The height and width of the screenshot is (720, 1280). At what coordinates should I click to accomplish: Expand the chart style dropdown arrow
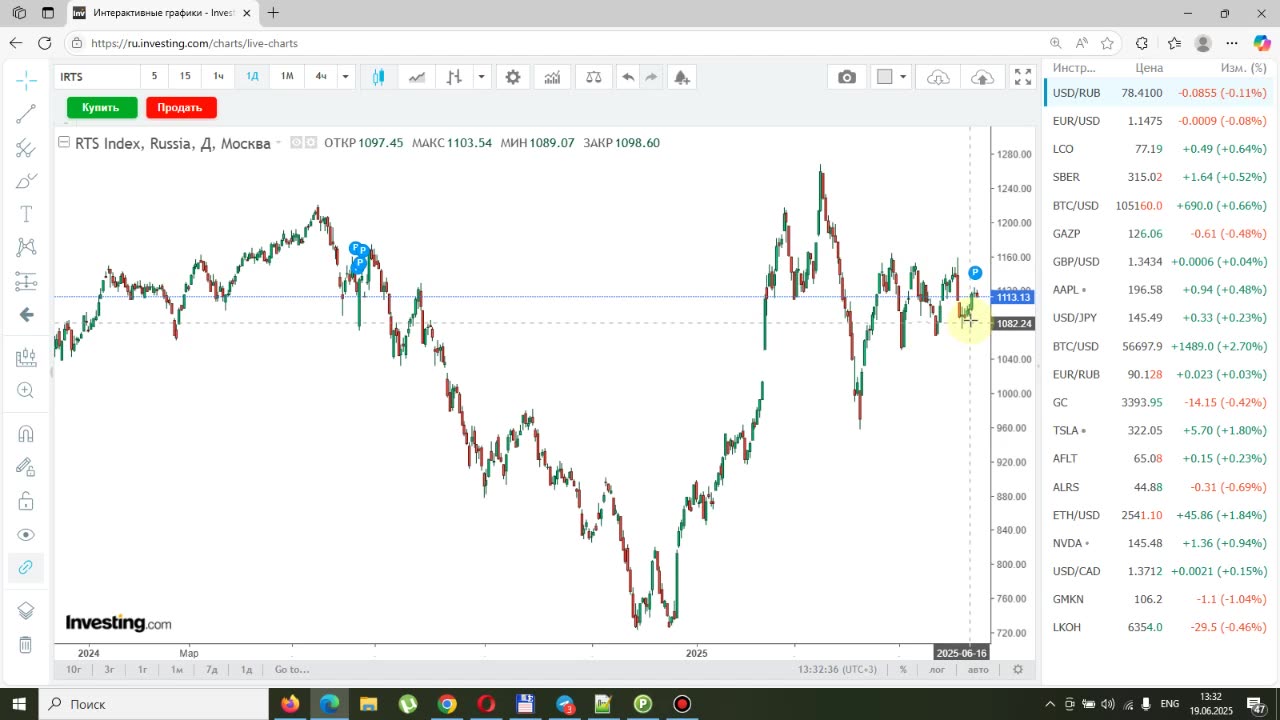coord(481,77)
